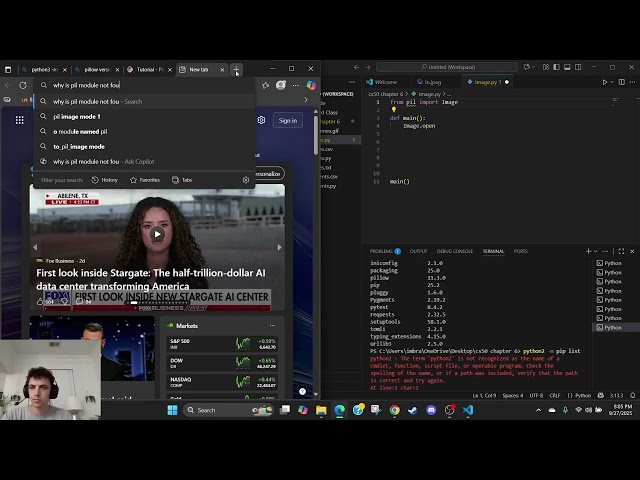The height and width of the screenshot is (480, 640).
Task: Click Sign in button on new tab page
Action: coord(288,120)
